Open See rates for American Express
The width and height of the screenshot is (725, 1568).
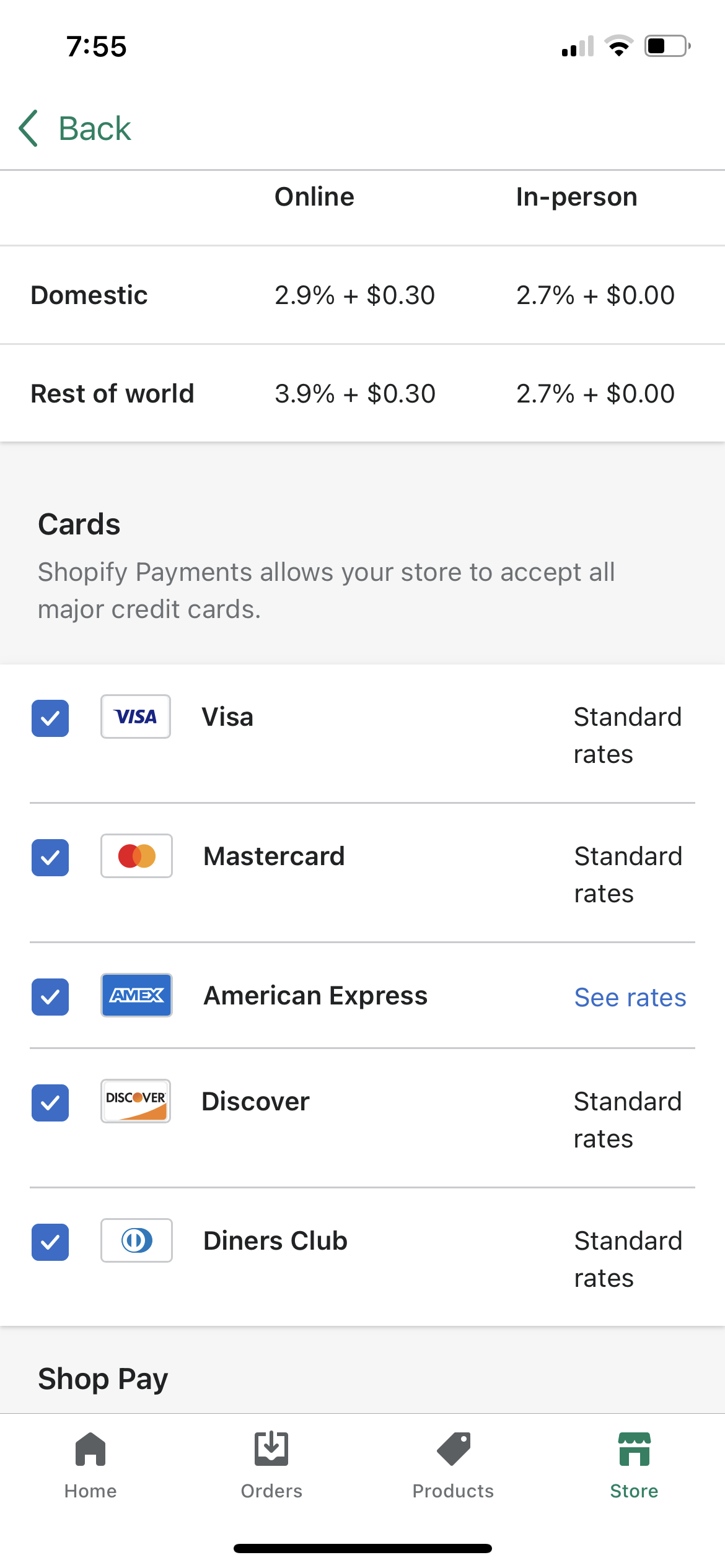(630, 998)
